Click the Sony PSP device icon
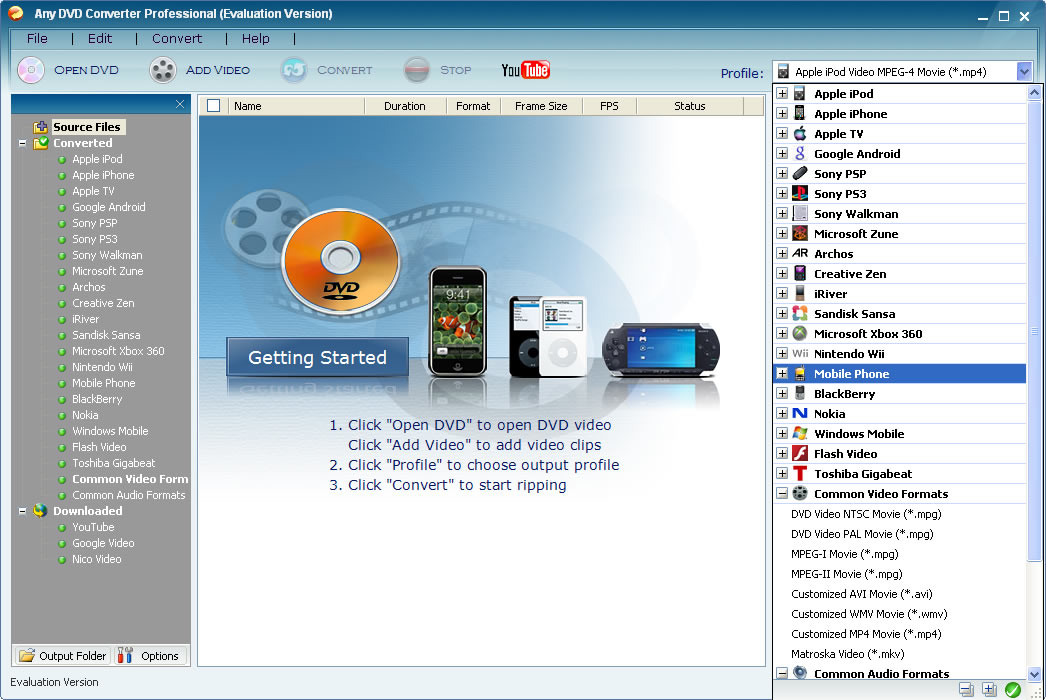The height and width of the screenshot is (700, 1046). (800, 173)
